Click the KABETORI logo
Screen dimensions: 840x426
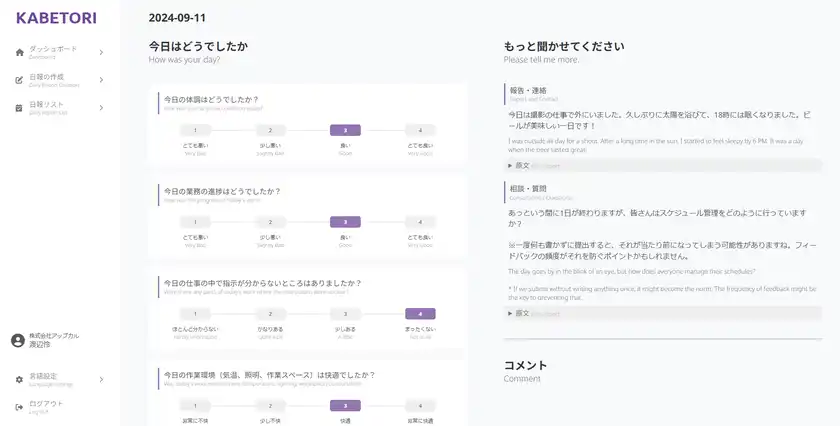(x=56, y=18)
